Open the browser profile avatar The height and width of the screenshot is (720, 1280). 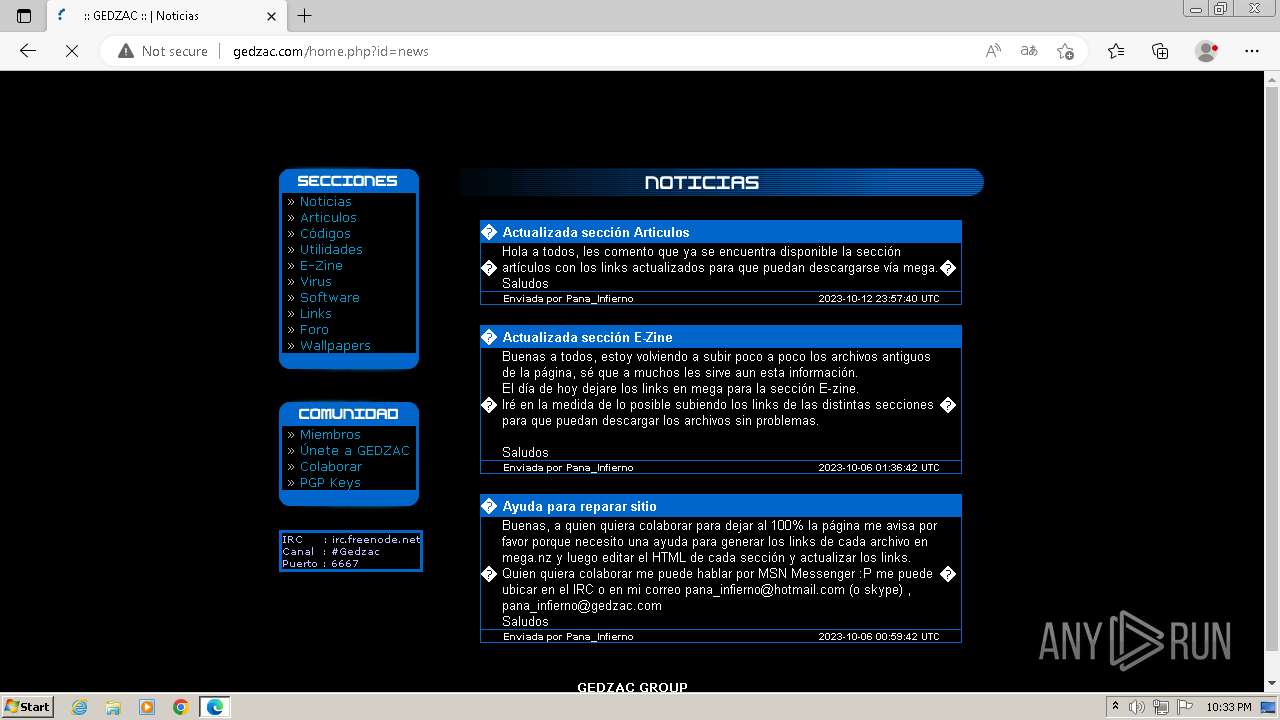tap(1206, 51)
